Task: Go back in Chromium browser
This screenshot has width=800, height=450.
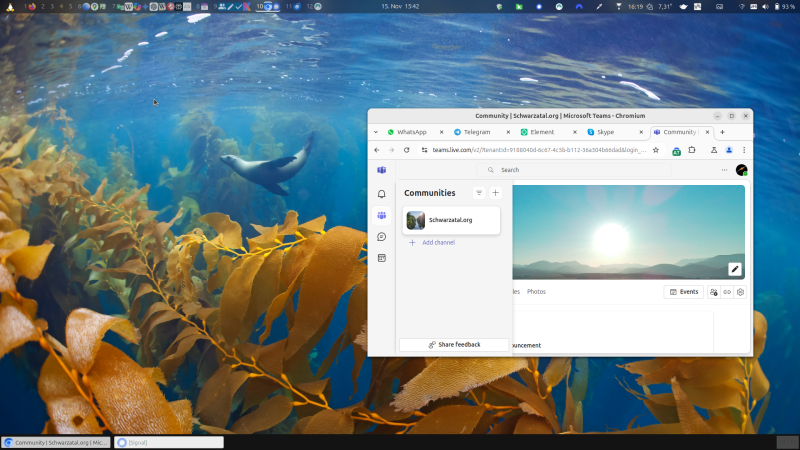Action: point(377,150)
